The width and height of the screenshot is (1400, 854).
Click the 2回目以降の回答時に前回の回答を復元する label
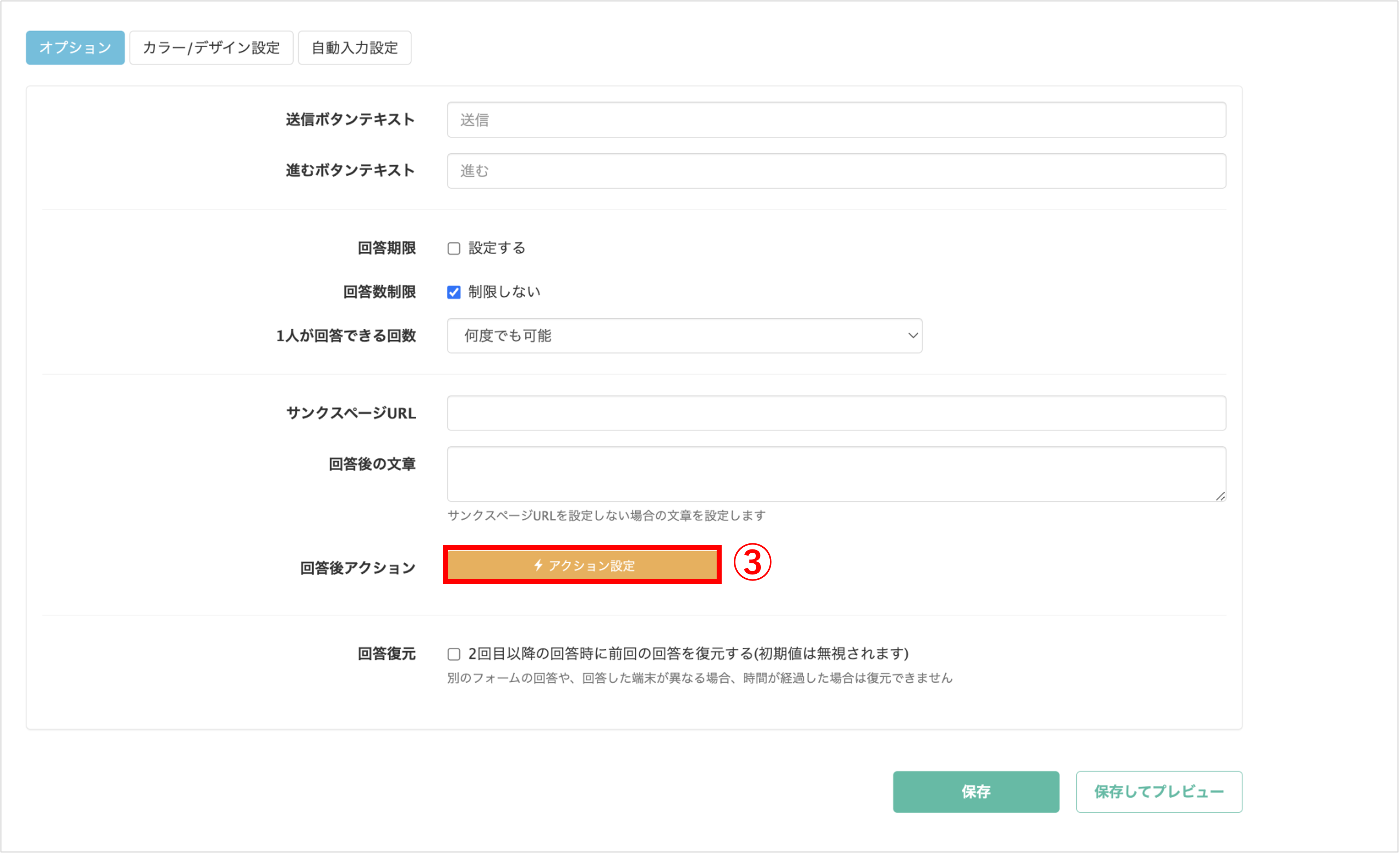pos(688,654)
